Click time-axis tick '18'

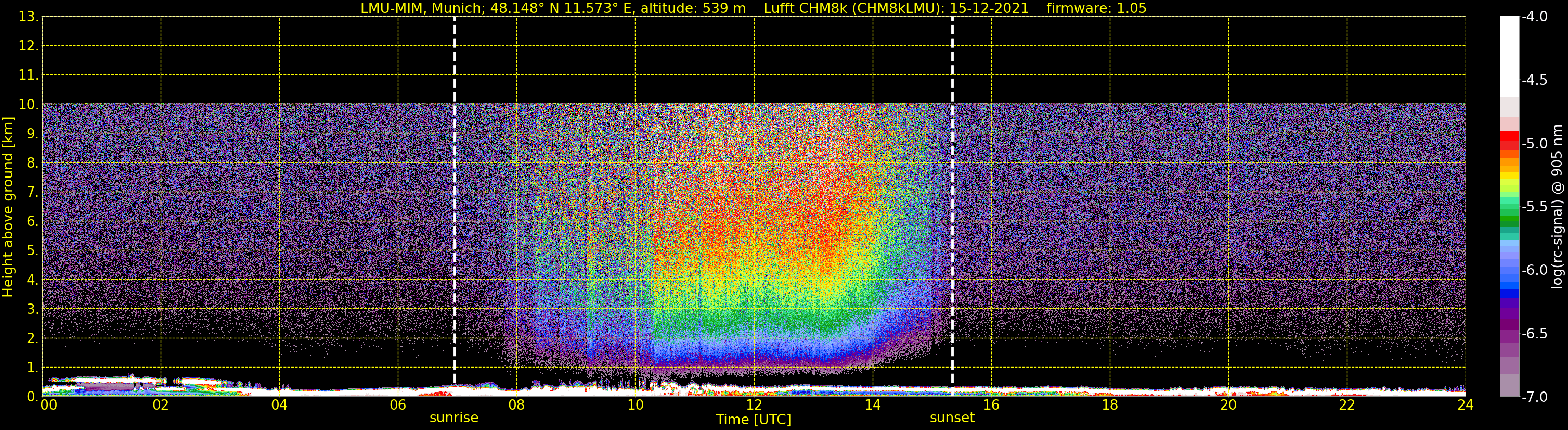point(1110,405)
